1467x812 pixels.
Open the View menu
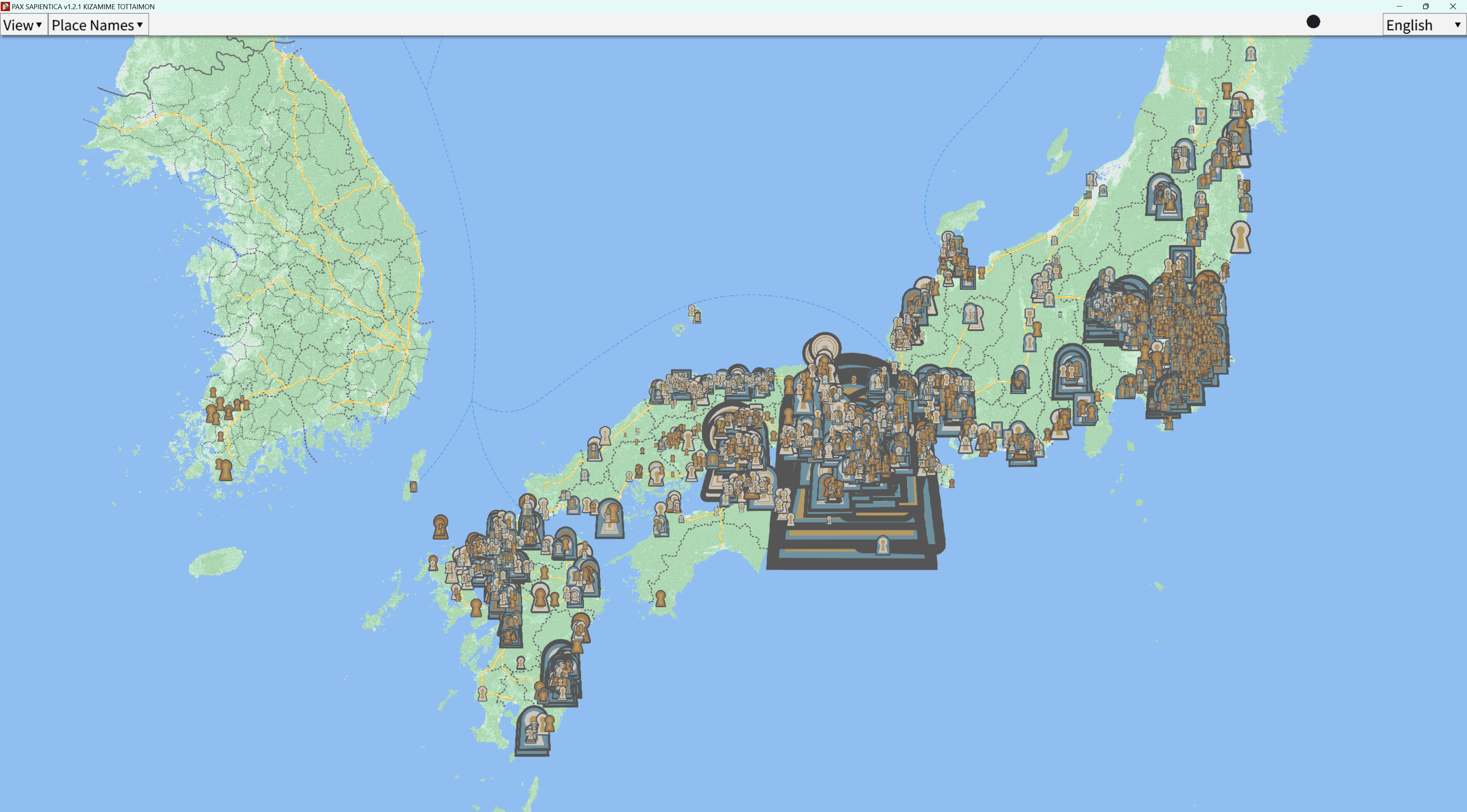[x=23, y=25]
